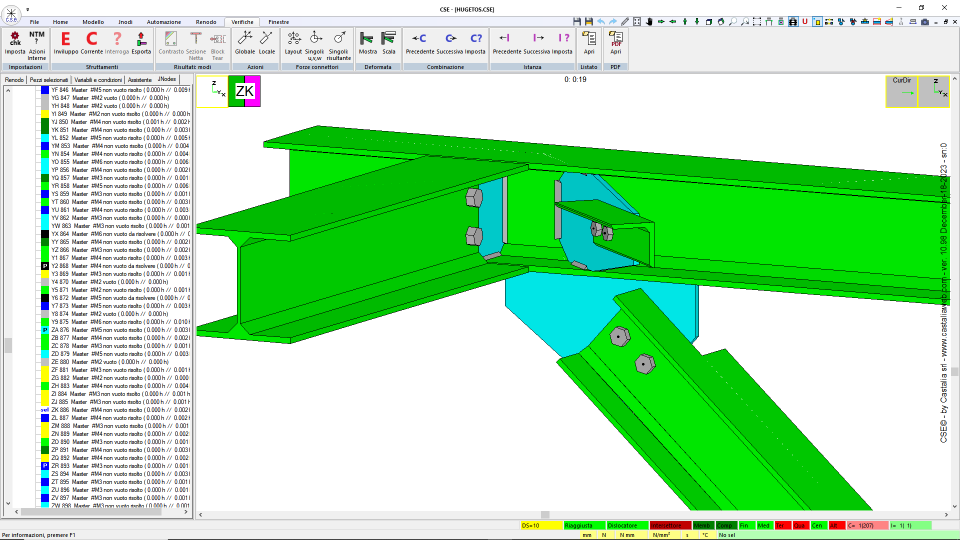Click Mostra deformed shape icon
The height and width of the screenshot is (540, 960).
pos(367,43)
